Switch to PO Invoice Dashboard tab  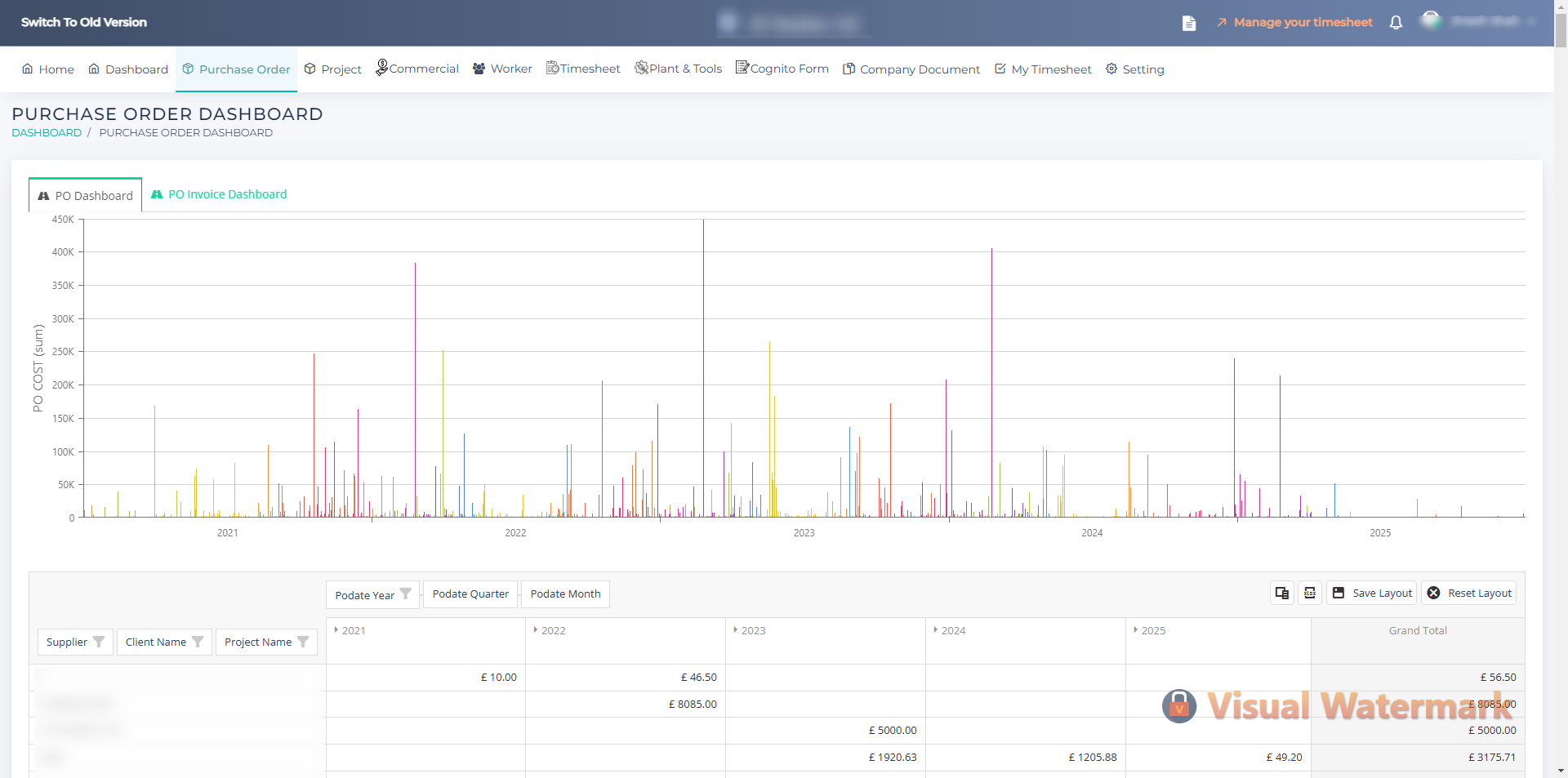tap(219, 194)
